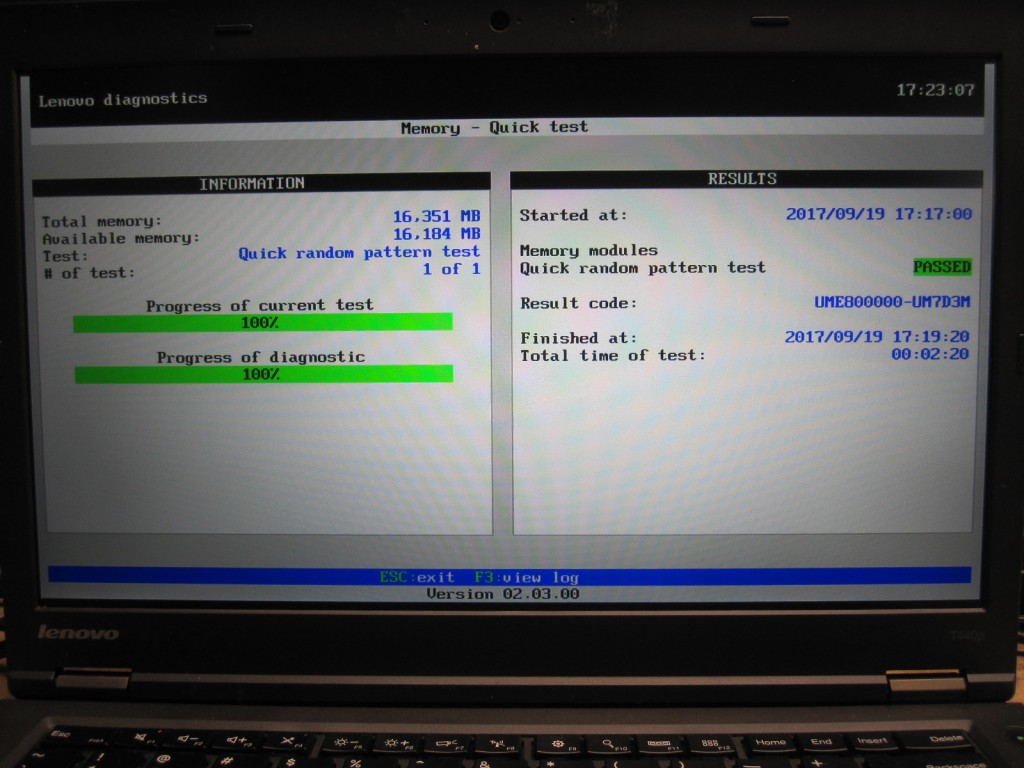Screen dimensions: 1024x768
Task: Click the 'Version 02.03.00' text
Action: point(503,594)
